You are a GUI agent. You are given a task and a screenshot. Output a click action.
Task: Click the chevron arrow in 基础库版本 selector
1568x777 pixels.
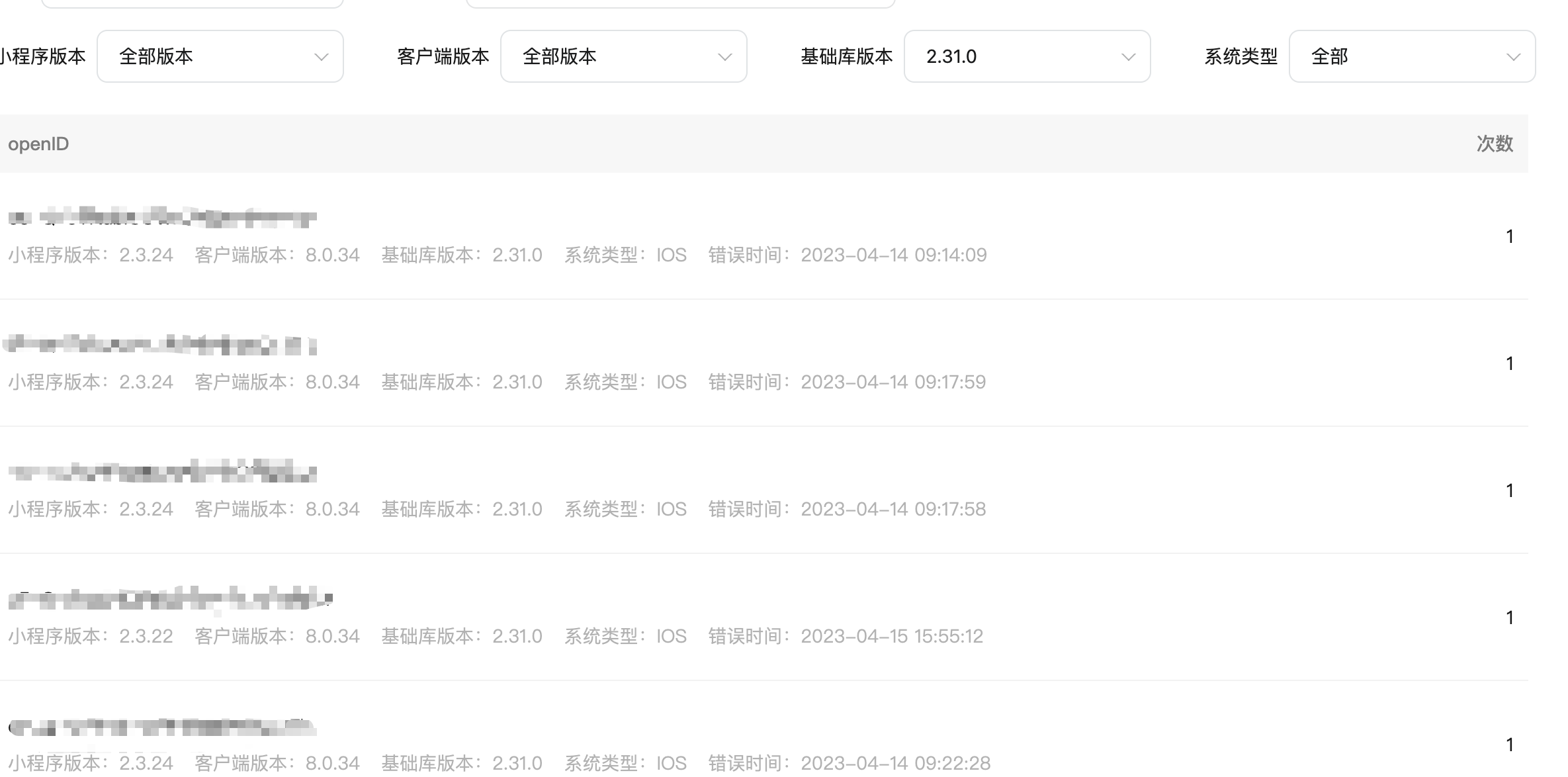tap(1129, 57)
